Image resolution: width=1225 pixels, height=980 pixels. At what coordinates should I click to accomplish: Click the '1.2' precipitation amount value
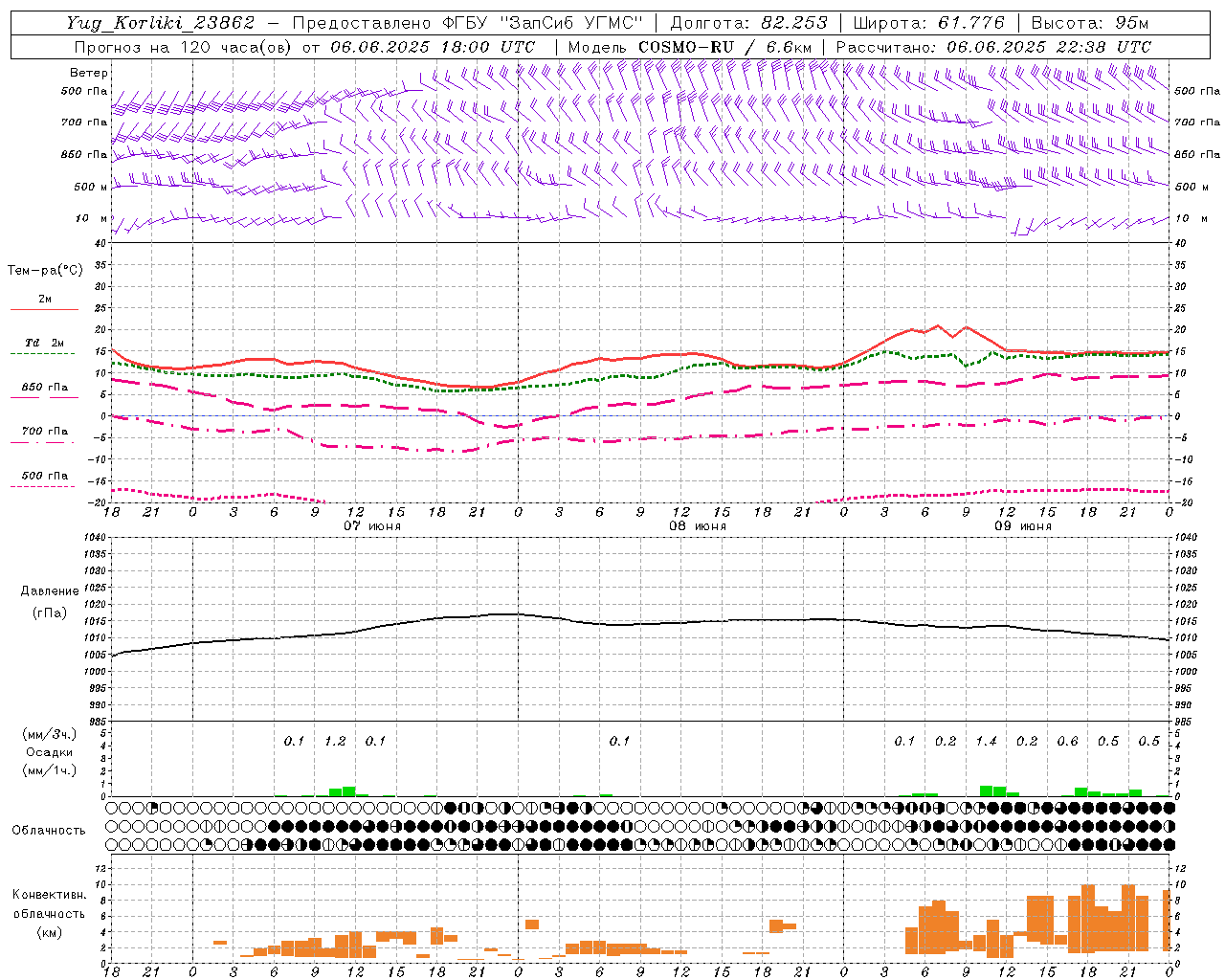[x=335, y=742]
